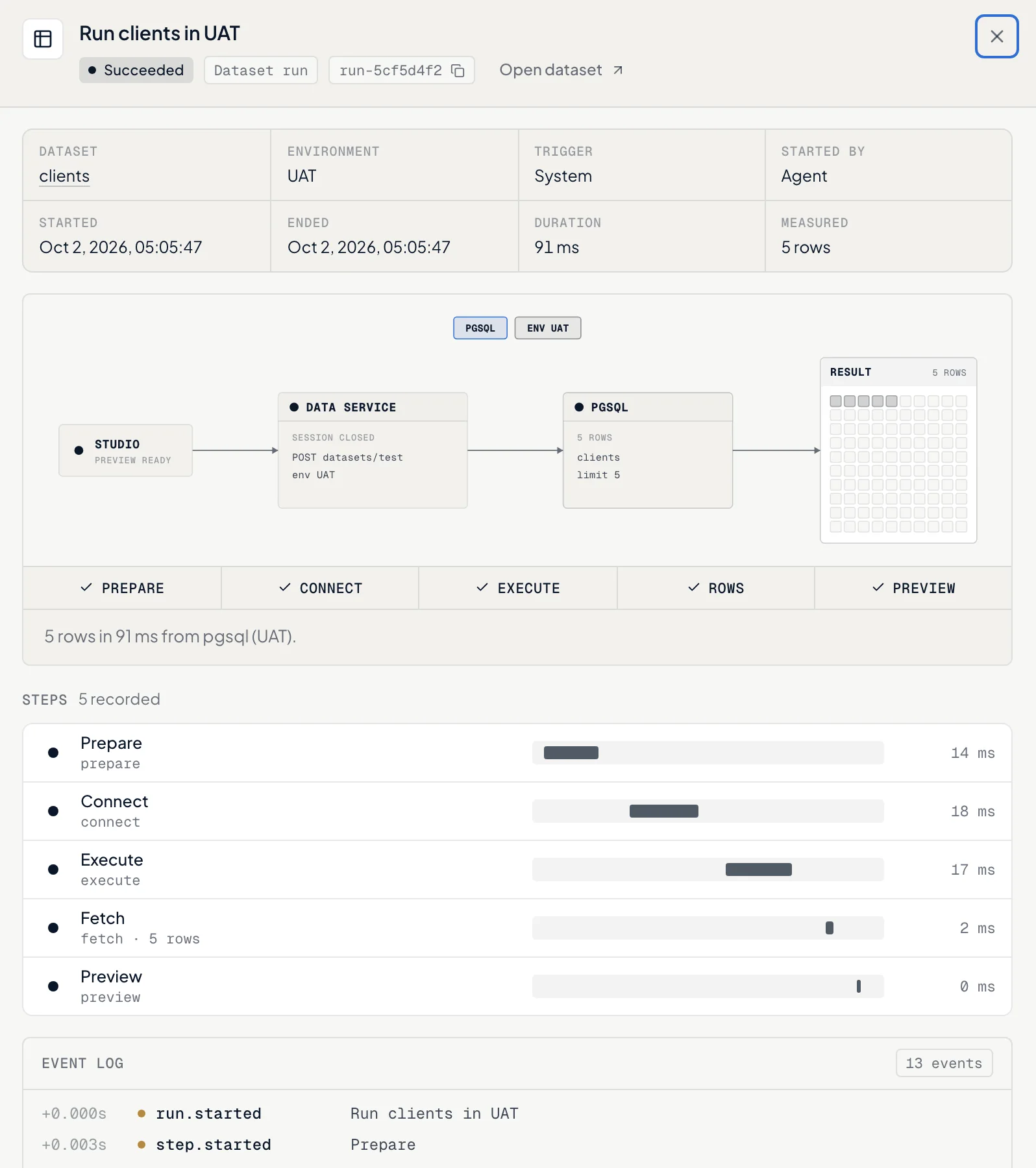The width and height of the screenshot is (1036, 1168).
Task: Click 'POST datasets/test' in Data Service node
Action: (347, 457)
